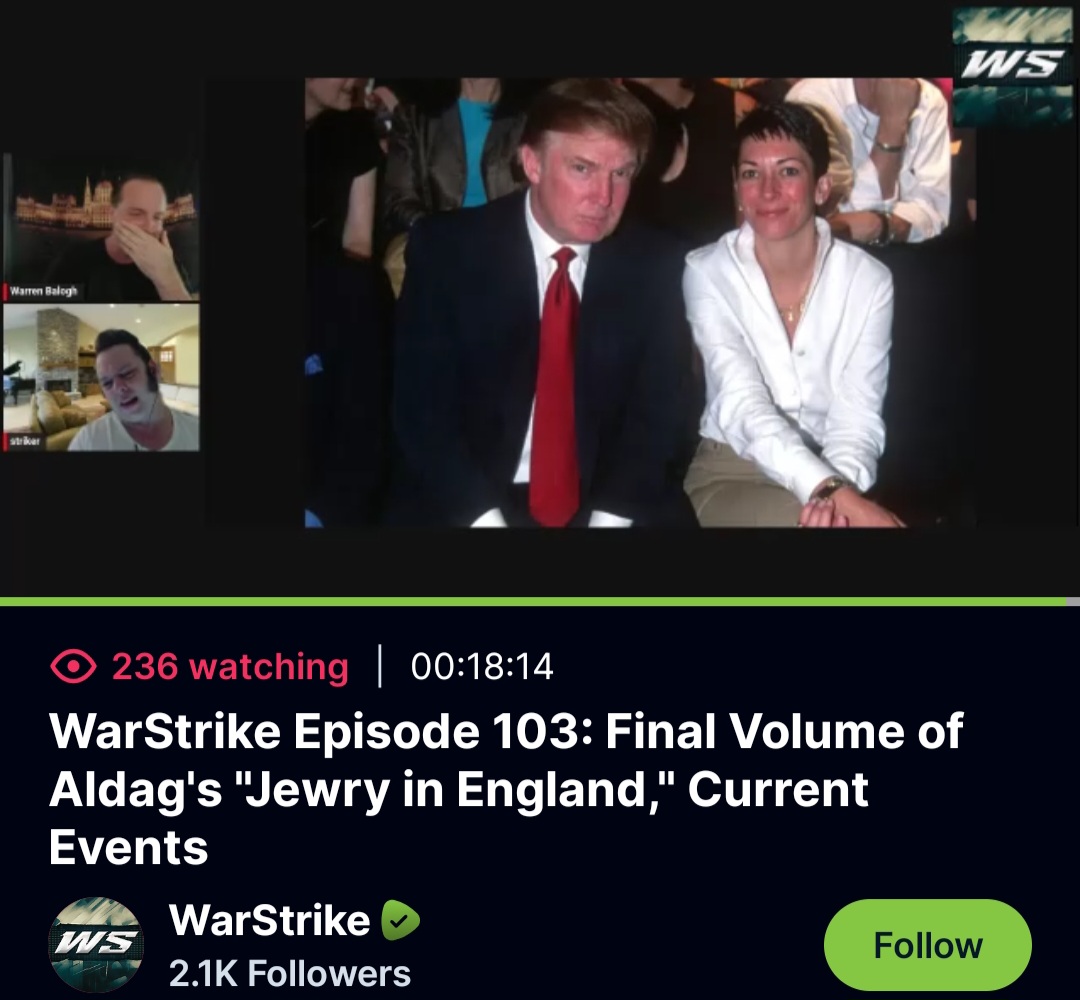Click the eye icon beside 236 watching
The height and width of the screenshot is (1000, 1080).
[73, 667]
